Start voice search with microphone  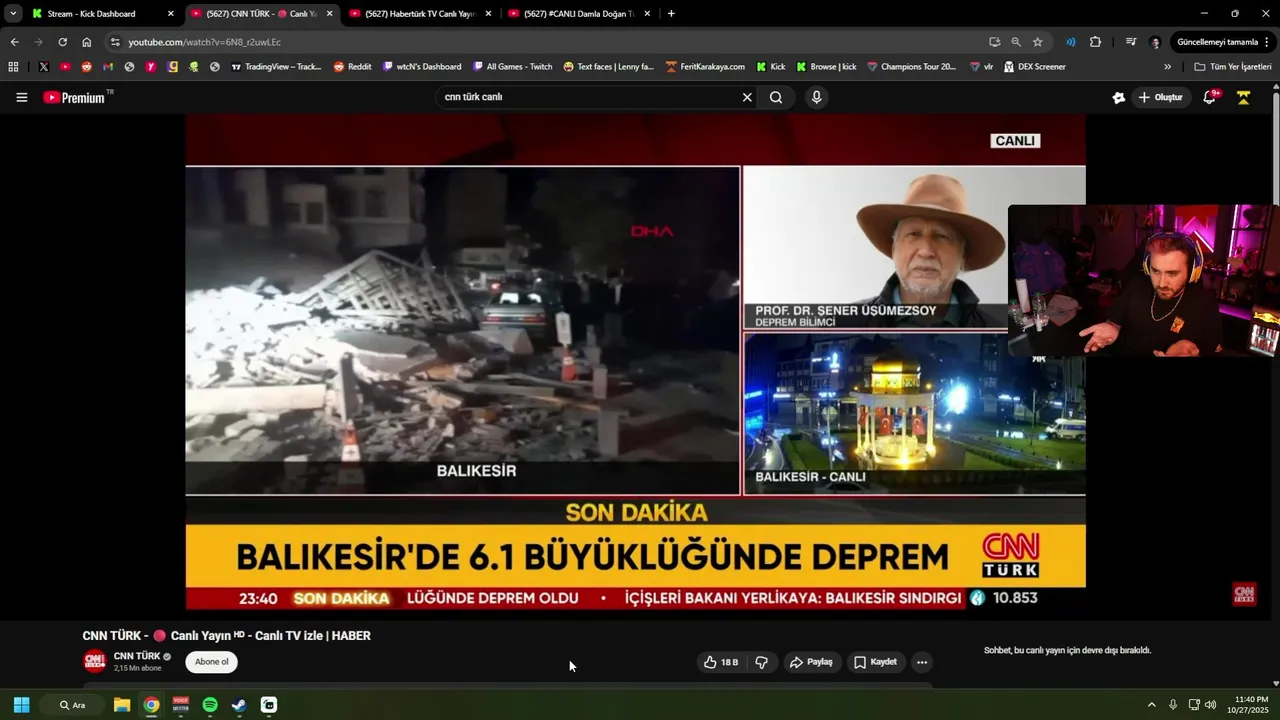pos(817,97)
